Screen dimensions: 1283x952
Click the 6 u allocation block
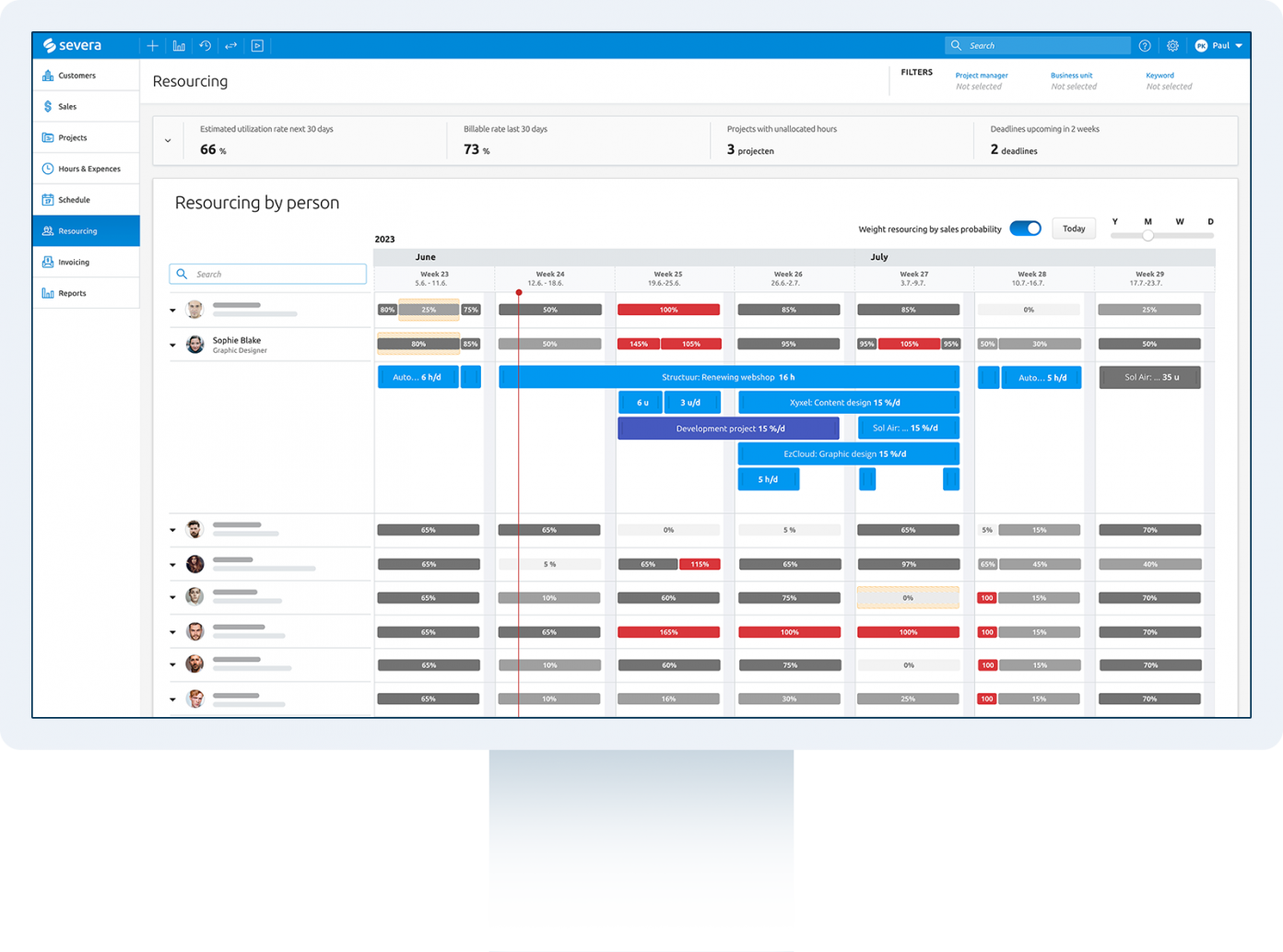click(641, 403)
